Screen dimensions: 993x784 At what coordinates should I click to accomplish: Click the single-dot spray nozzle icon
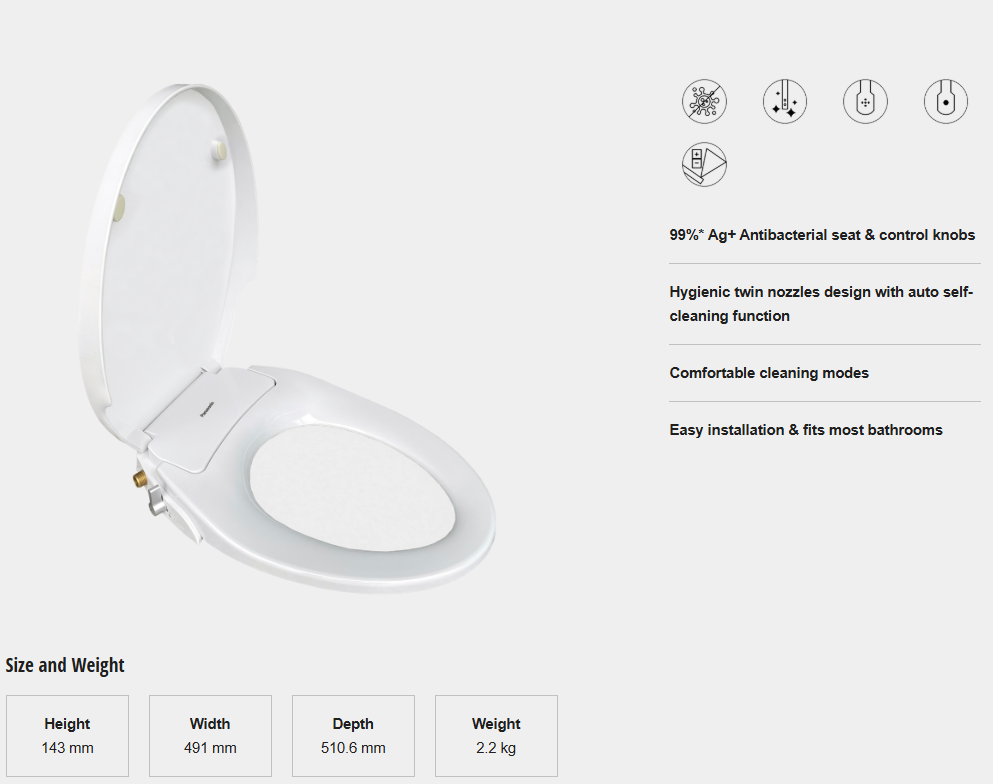(946, 101)
